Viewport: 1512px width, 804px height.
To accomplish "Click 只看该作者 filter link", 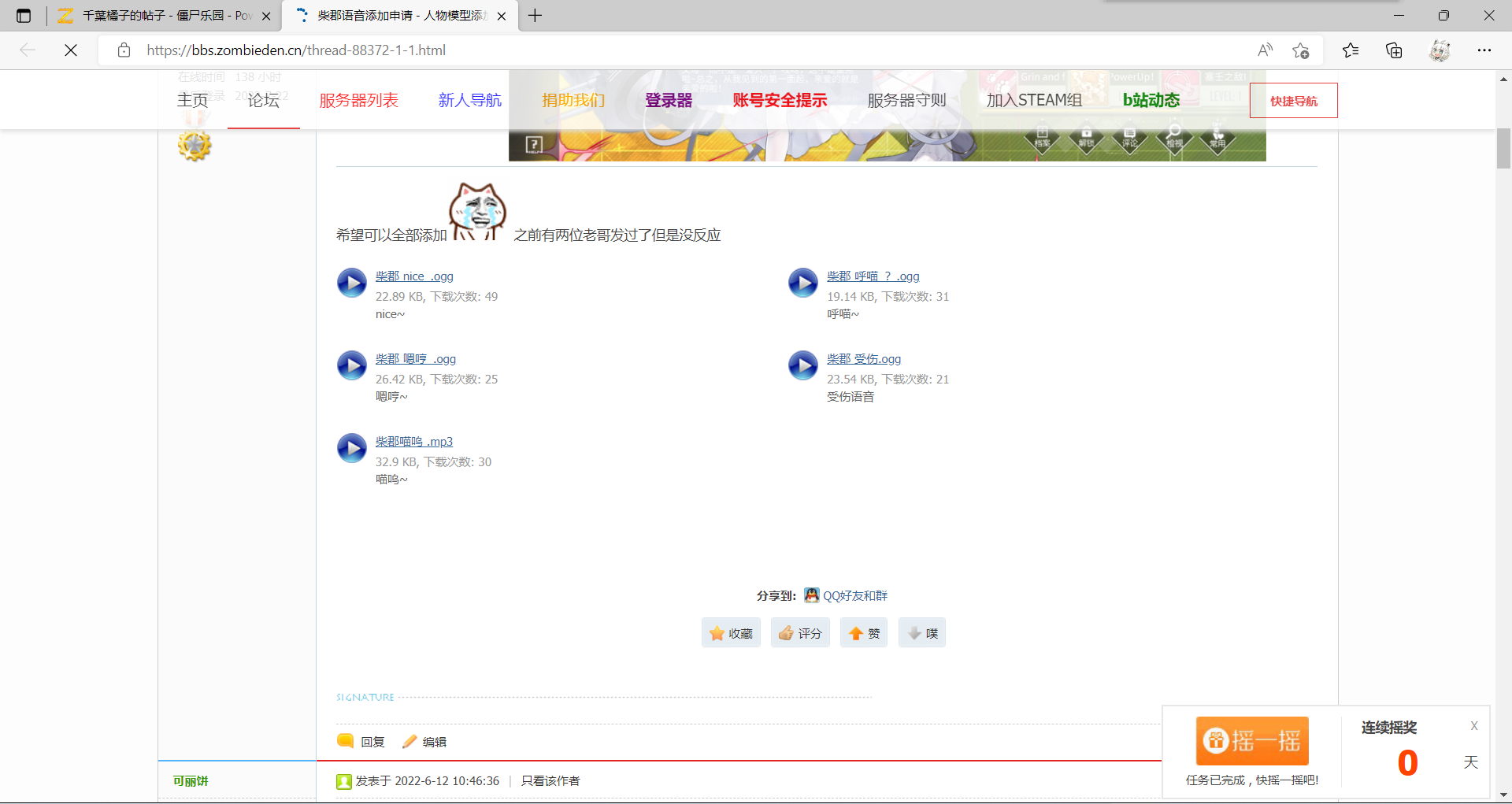I will (x=550, y=781).
